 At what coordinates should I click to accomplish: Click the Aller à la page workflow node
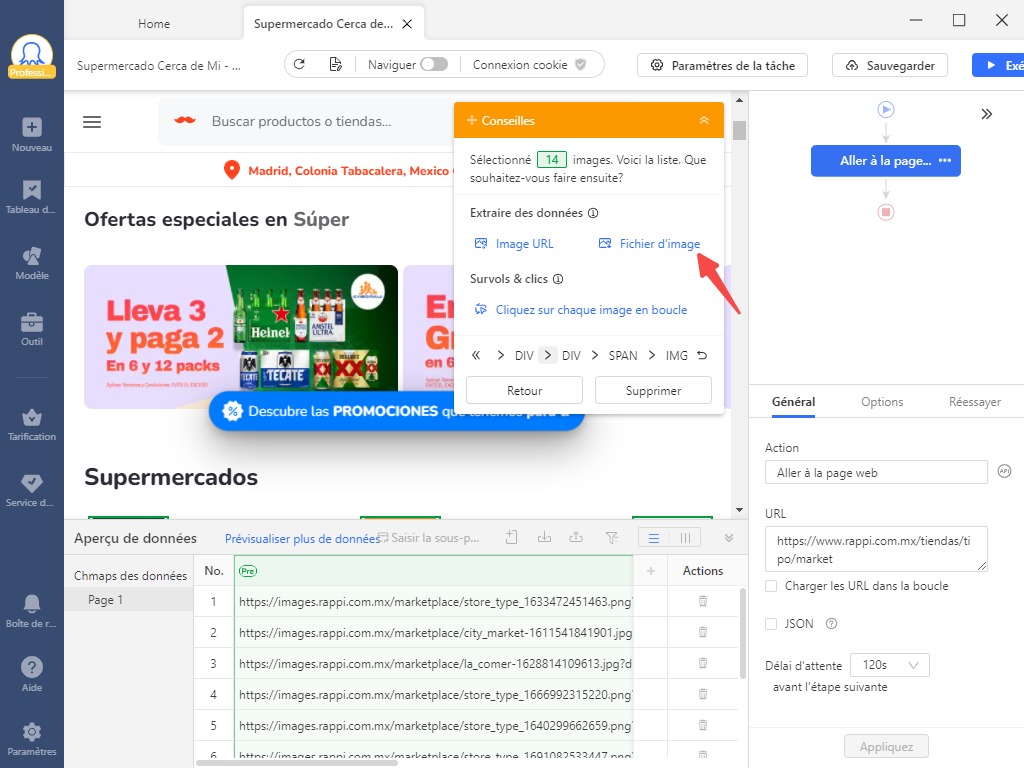pos(886,161)
